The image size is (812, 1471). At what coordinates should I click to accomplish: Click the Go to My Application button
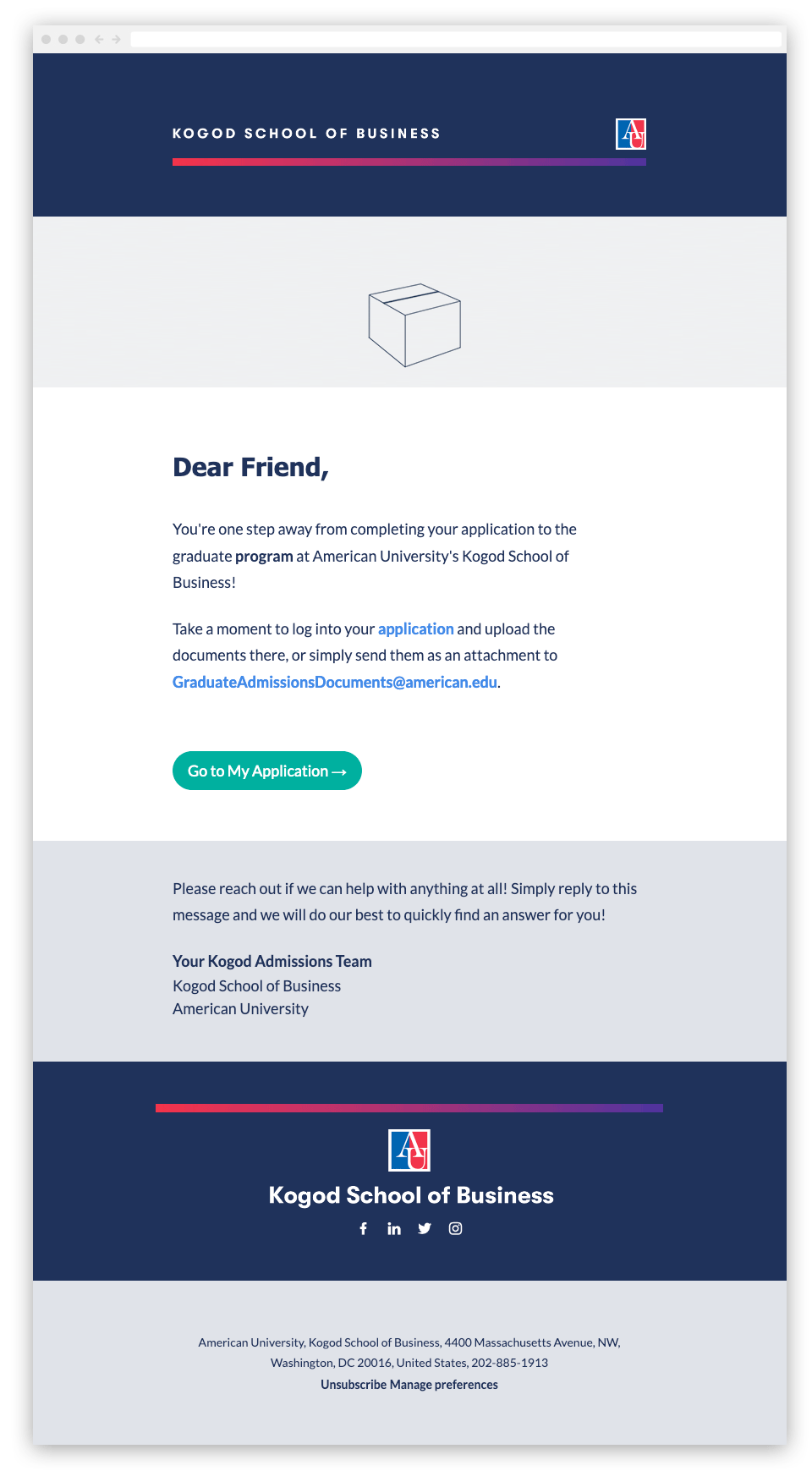click(x=267, y=771)
